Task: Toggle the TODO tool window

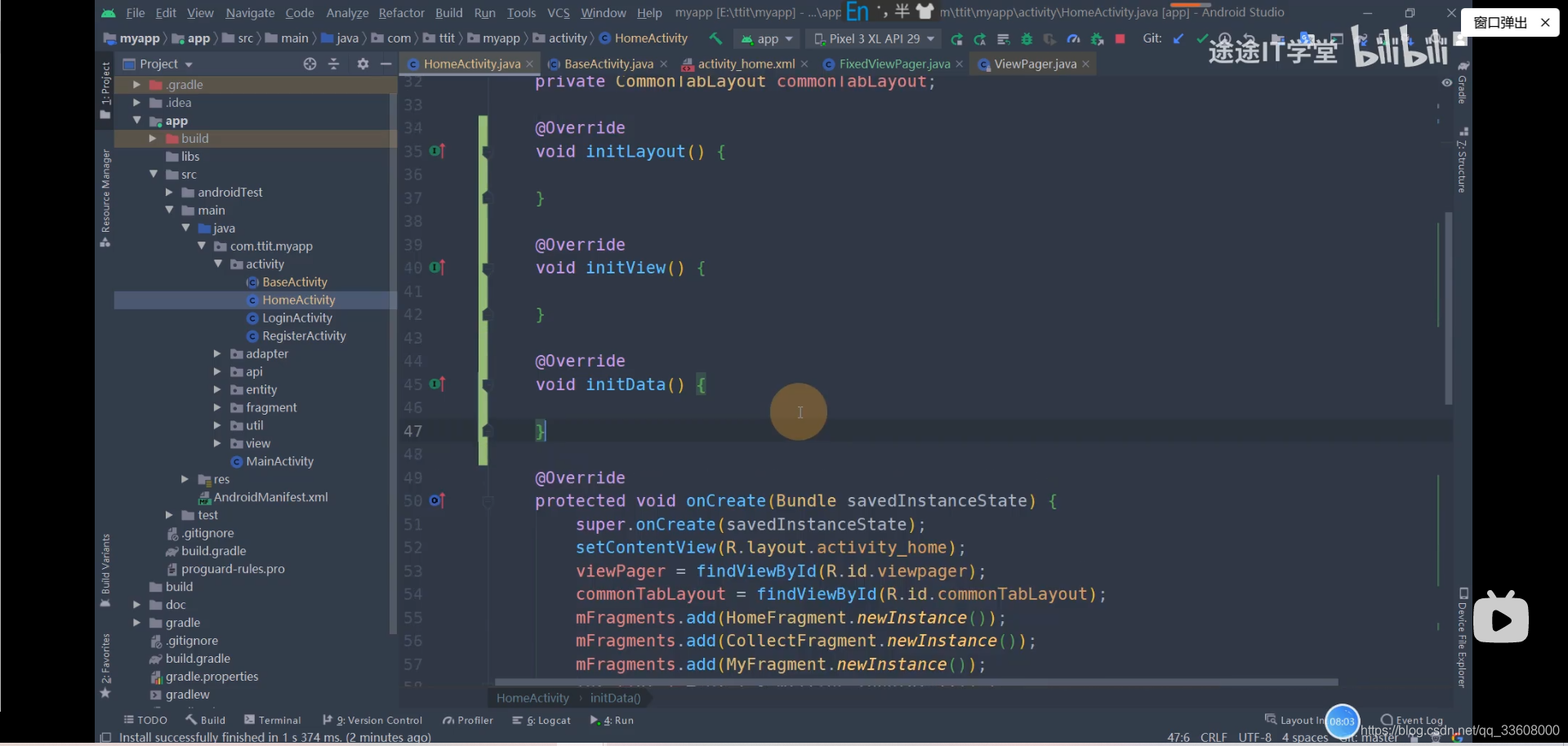Action: click(x=145, y=720)
